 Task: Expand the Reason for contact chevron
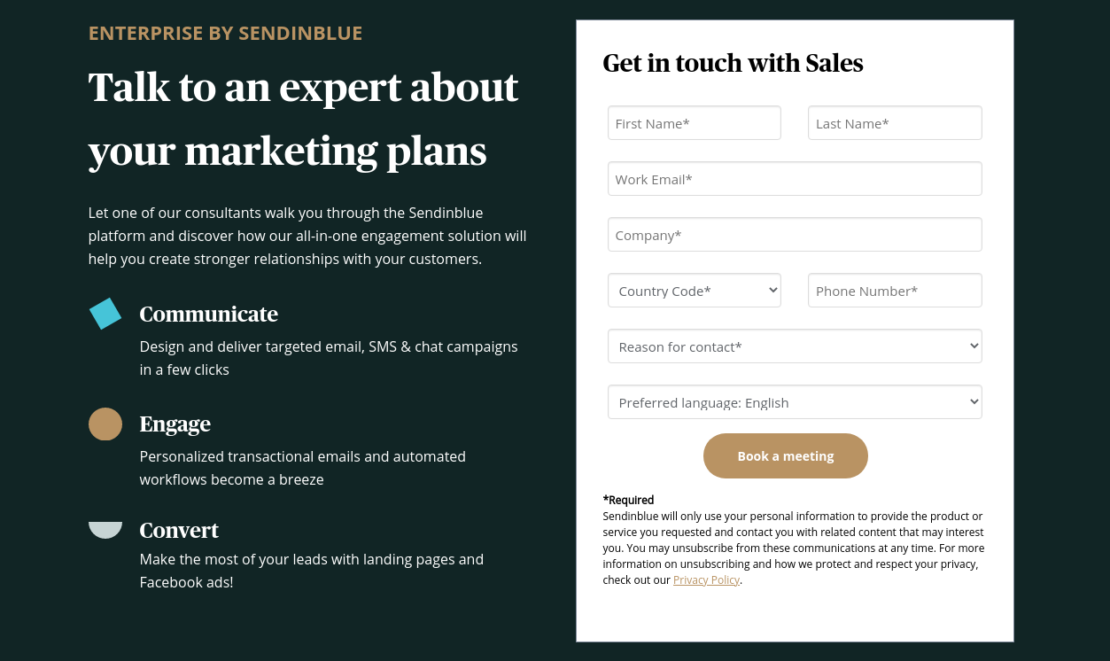(972, 346)
